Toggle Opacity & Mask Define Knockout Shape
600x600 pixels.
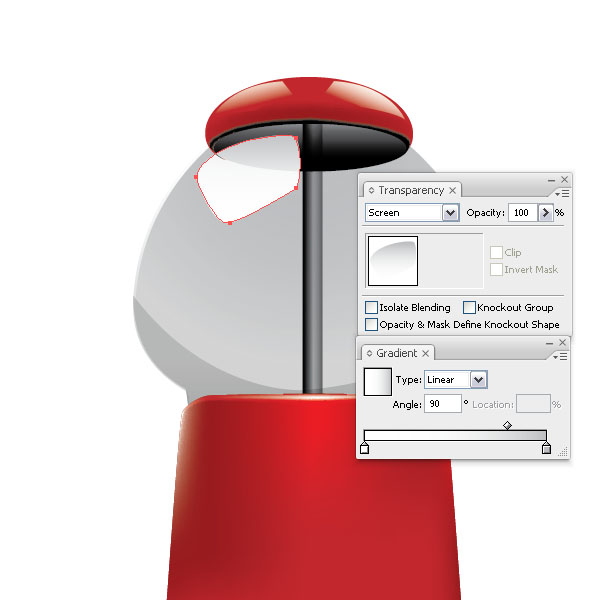coord(371,324)
